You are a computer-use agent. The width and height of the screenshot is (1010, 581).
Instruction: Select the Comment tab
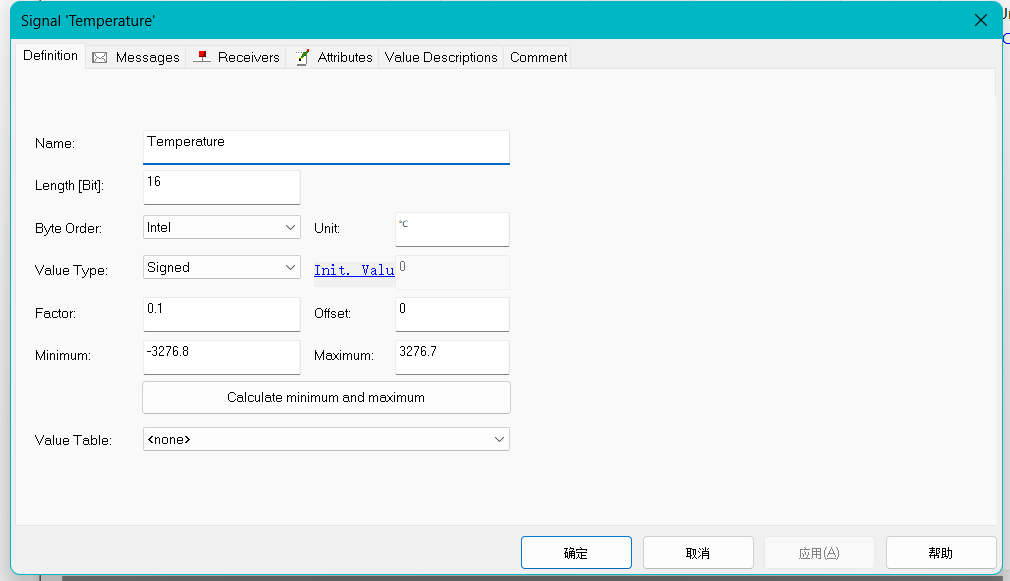pos(537,57)
